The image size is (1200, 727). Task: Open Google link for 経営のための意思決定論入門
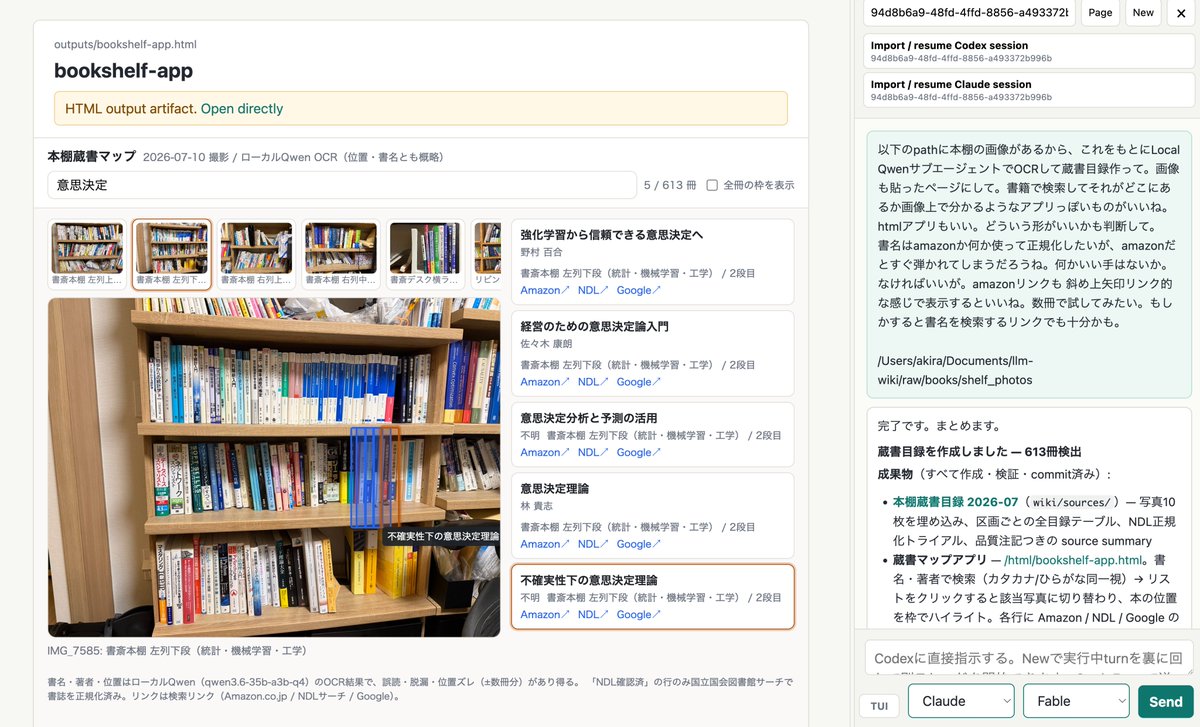pos(638,382)
